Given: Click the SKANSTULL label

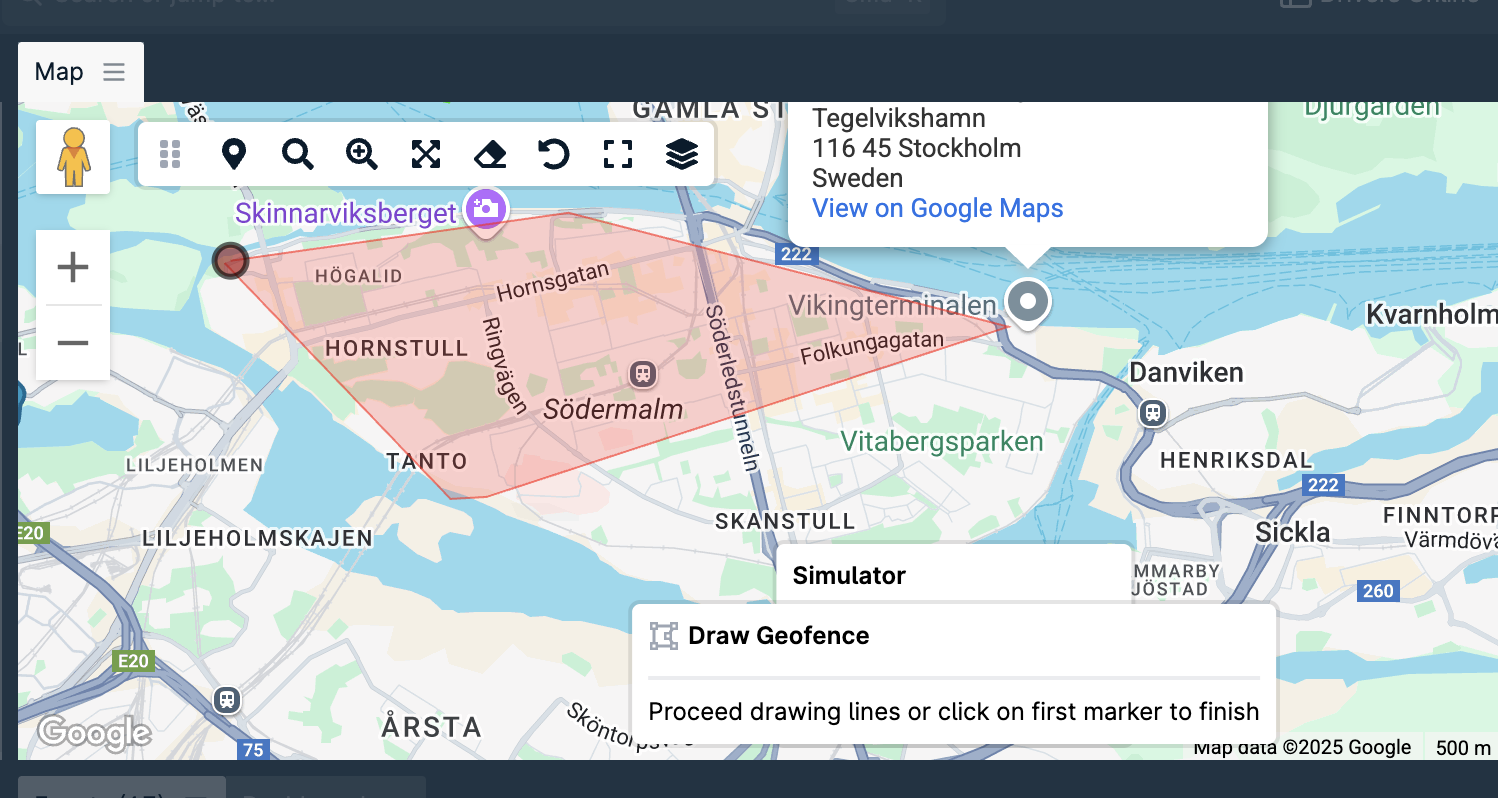Looking at the screenshot, I should pos(785,521).
